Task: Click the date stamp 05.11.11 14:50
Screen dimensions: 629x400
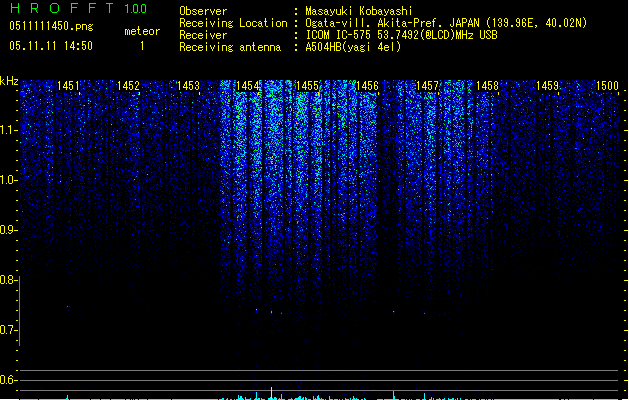Action: (x=51, y=46)
